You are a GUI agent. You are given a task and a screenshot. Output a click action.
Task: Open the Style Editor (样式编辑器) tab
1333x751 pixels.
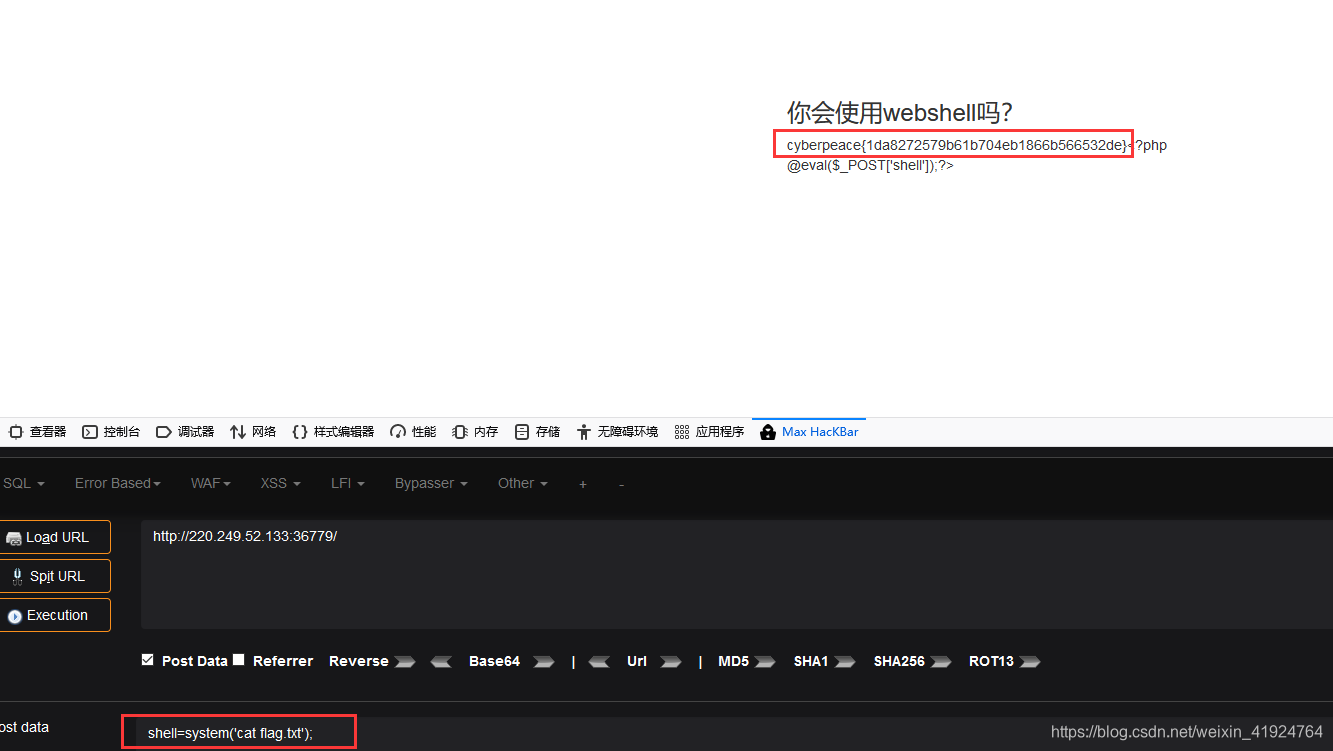(333, 432)
